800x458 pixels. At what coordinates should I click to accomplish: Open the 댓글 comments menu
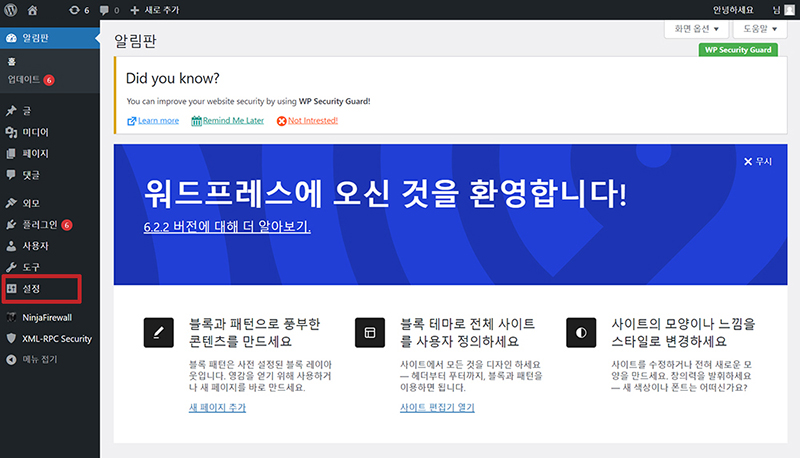pos(50,175)
